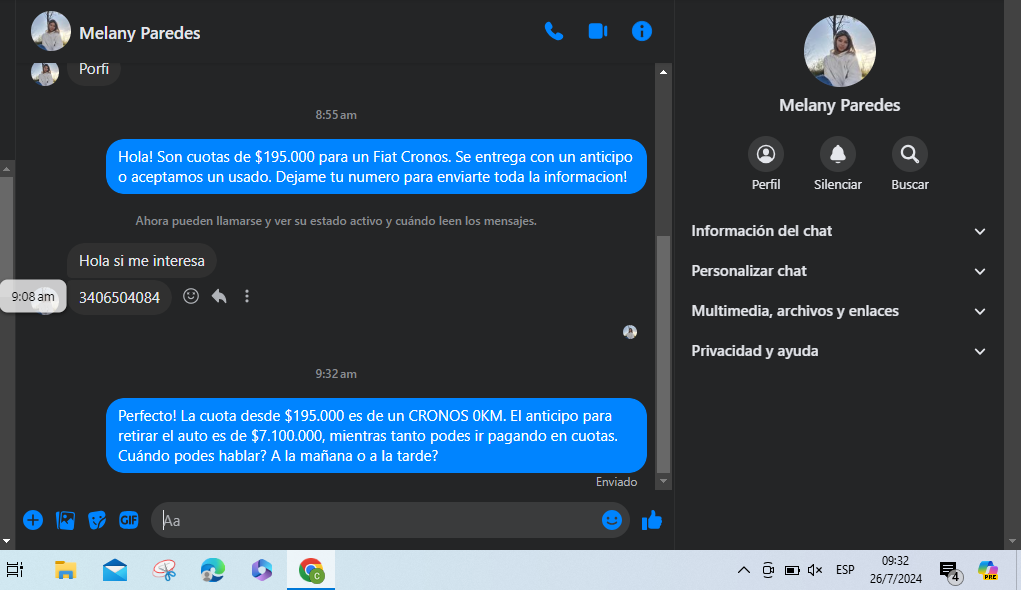This screenshot has width=1021, height=590.
Task: Send a thumbs-up like
Action: click(x=652, y=520)
